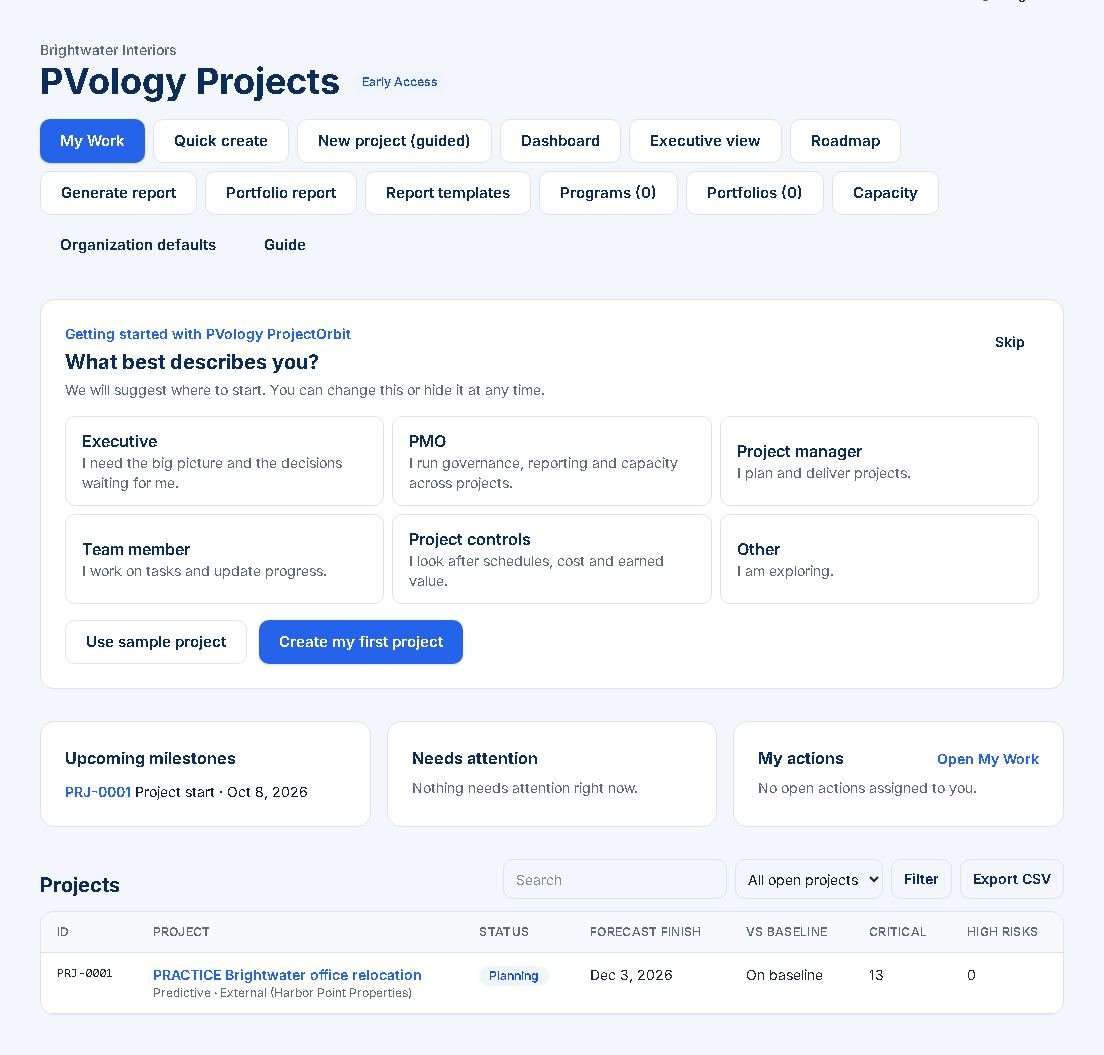The image size is (1104, 1055).
Task: Choose the Other role card
Action: coord(879,559)
